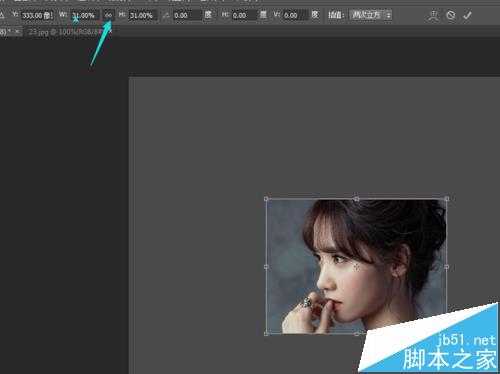Image resolution: width=500 pixels, height=374 pixels.
Task: Click the right-middle transform handle
Action: 447,267
